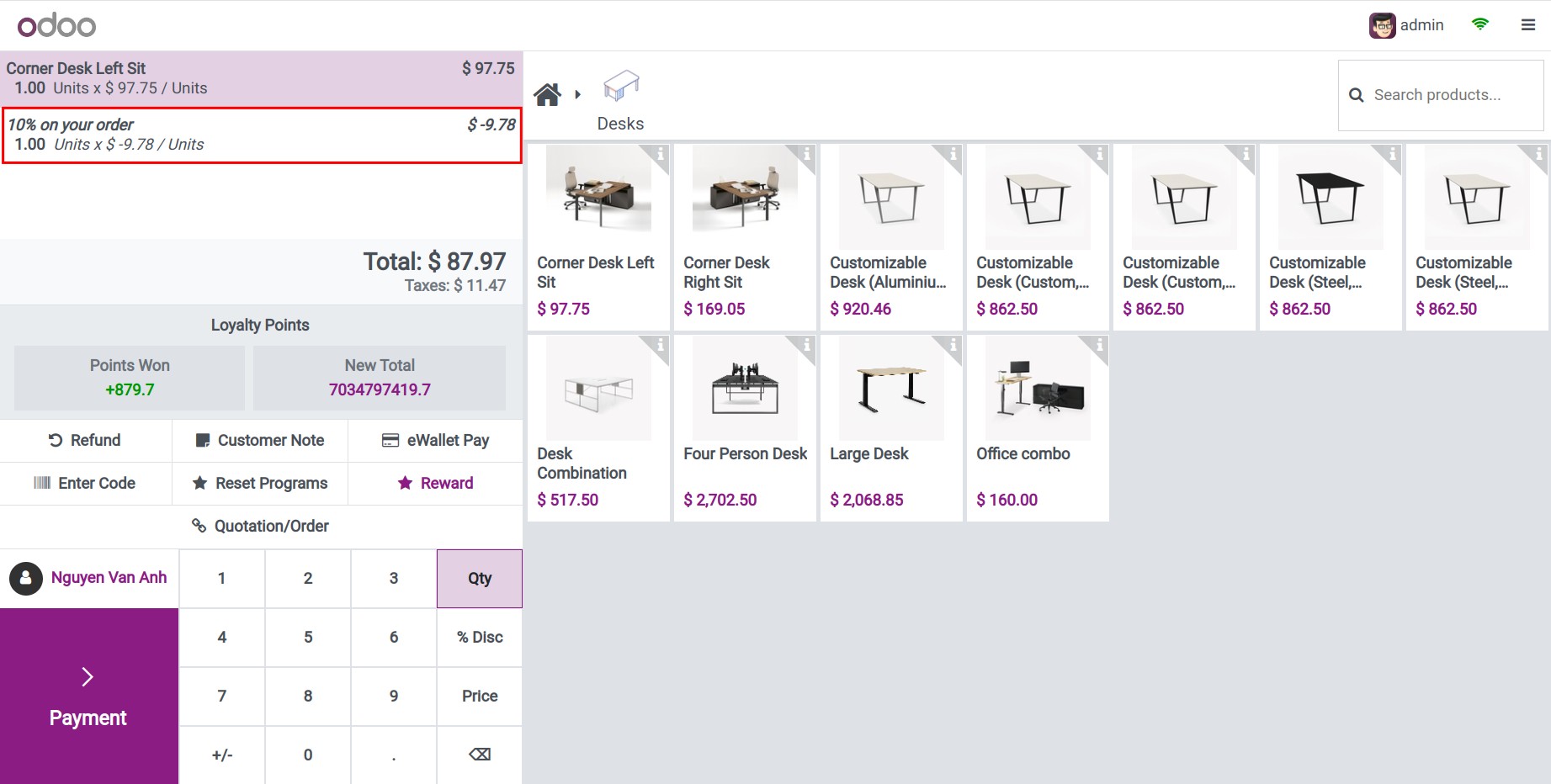This screenshot has width=1551, height=784.
Task: Click the breadcrumb arrow after home
Action: (x=577, y=95)
